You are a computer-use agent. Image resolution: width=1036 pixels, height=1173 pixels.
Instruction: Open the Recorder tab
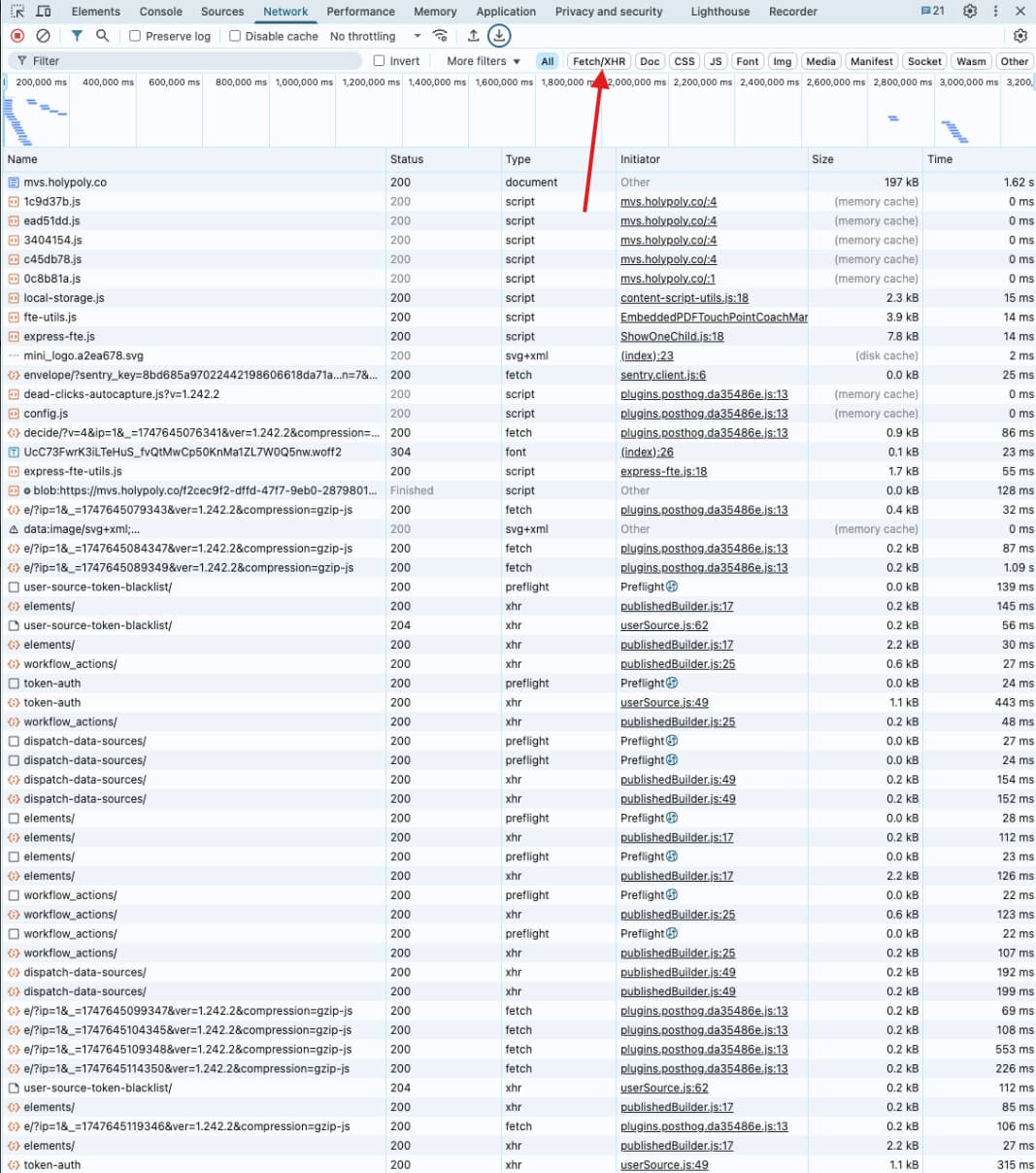[x=793, y=12]
